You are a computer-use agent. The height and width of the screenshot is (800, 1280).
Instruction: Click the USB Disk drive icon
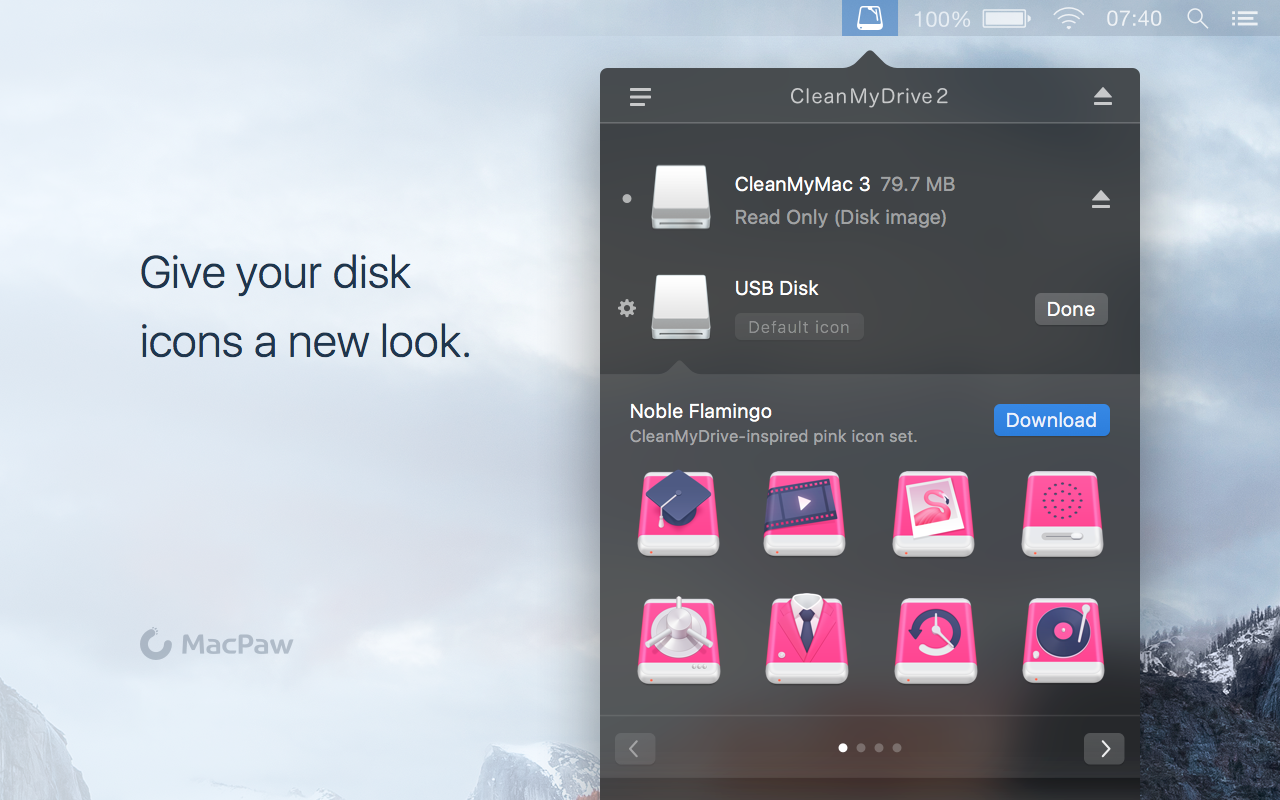click(x=681, y=307)
